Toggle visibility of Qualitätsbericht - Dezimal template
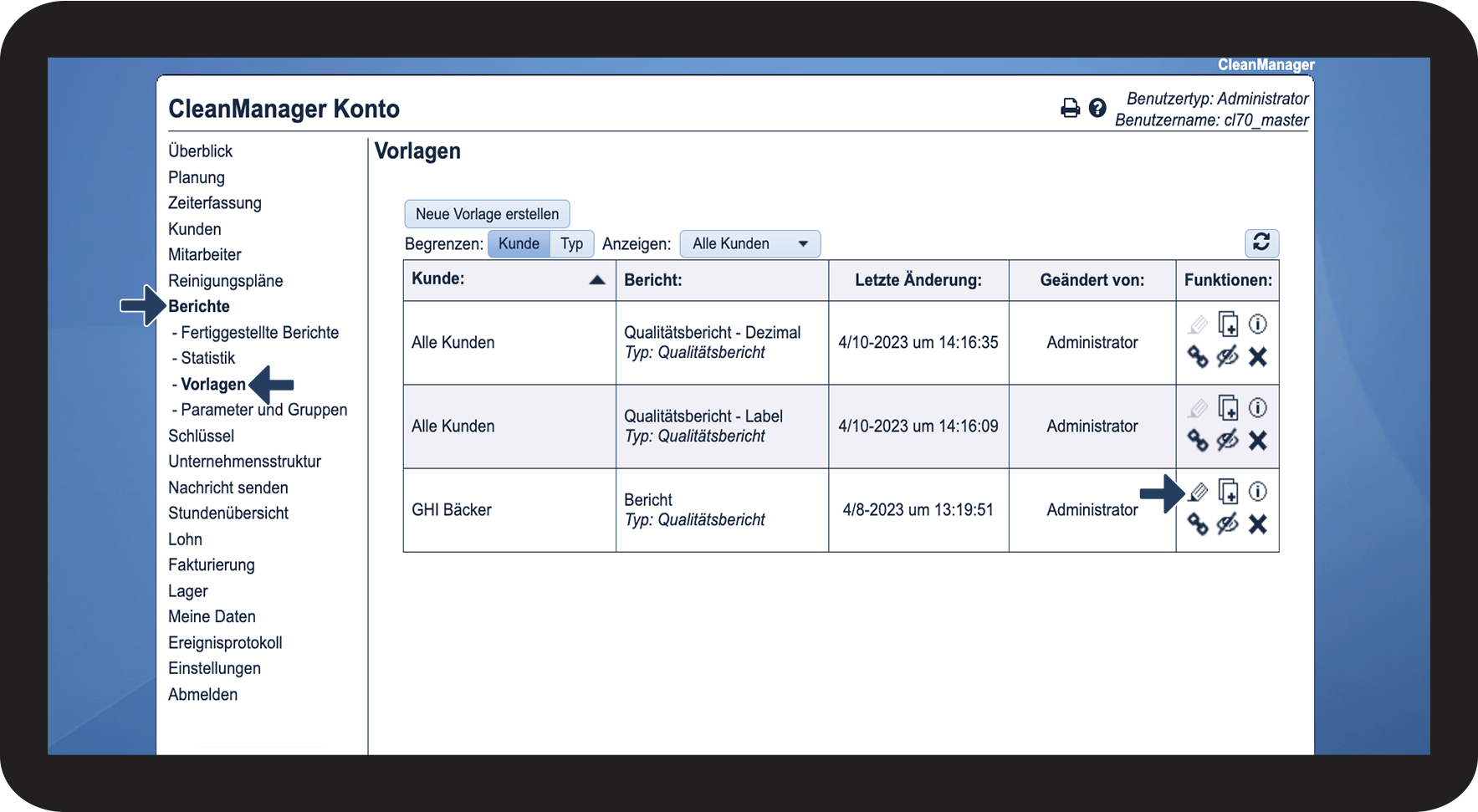The height and width of the screenshot is (812, 1478). pos(1227,357)
